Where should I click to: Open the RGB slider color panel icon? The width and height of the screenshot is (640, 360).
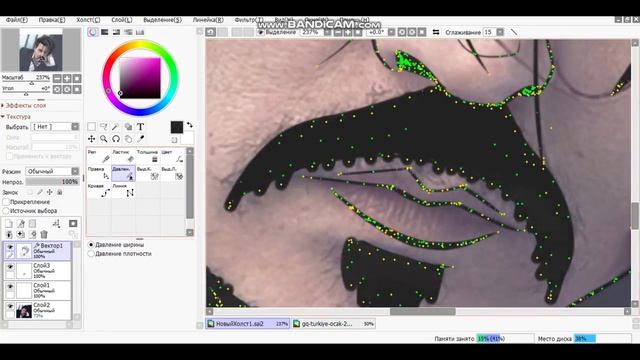click(105, 32)
